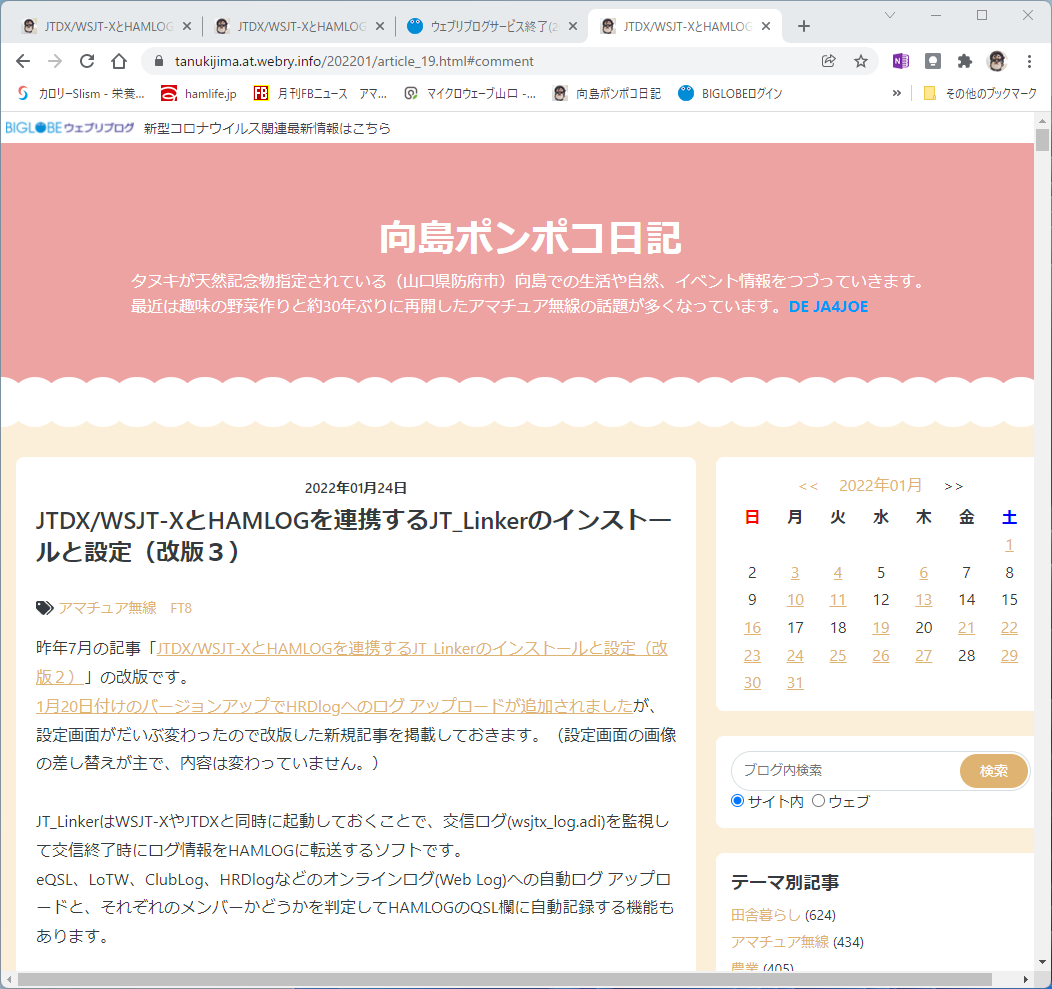
Task: Open マイクロウェーブ山口 bookmark
Action: [470, 93]
